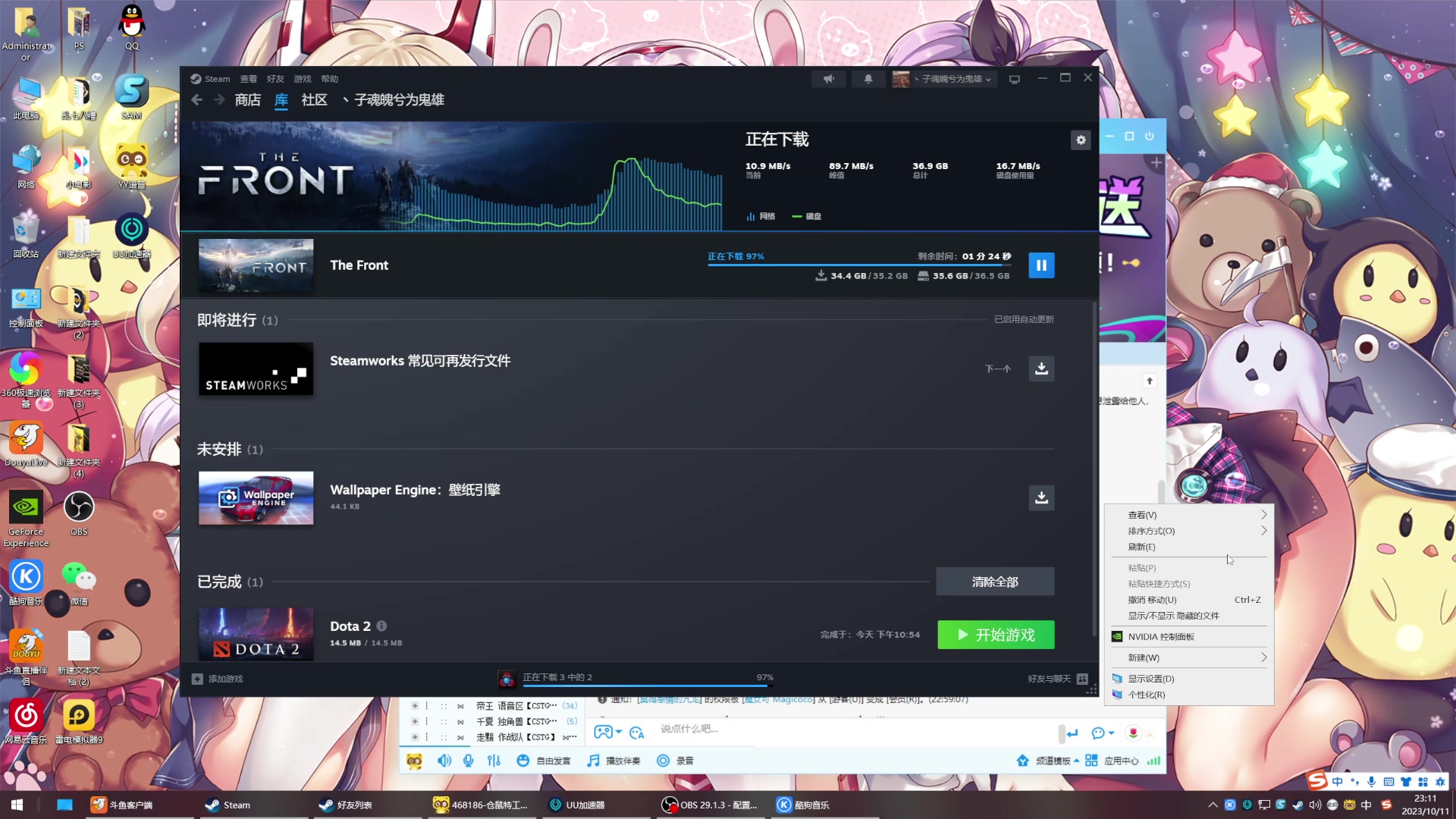The image size is (1456, 819).
Task: Select the microphone icon in the YY toolbar
Action: (468, 760)
